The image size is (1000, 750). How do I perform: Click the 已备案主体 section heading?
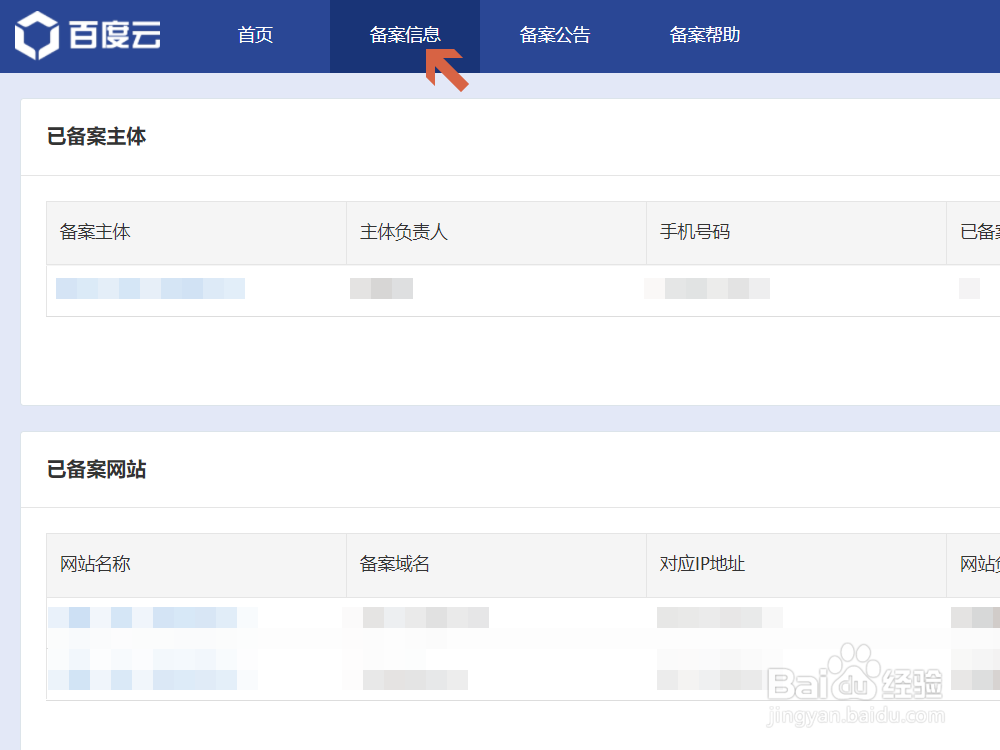coord(95,137)
